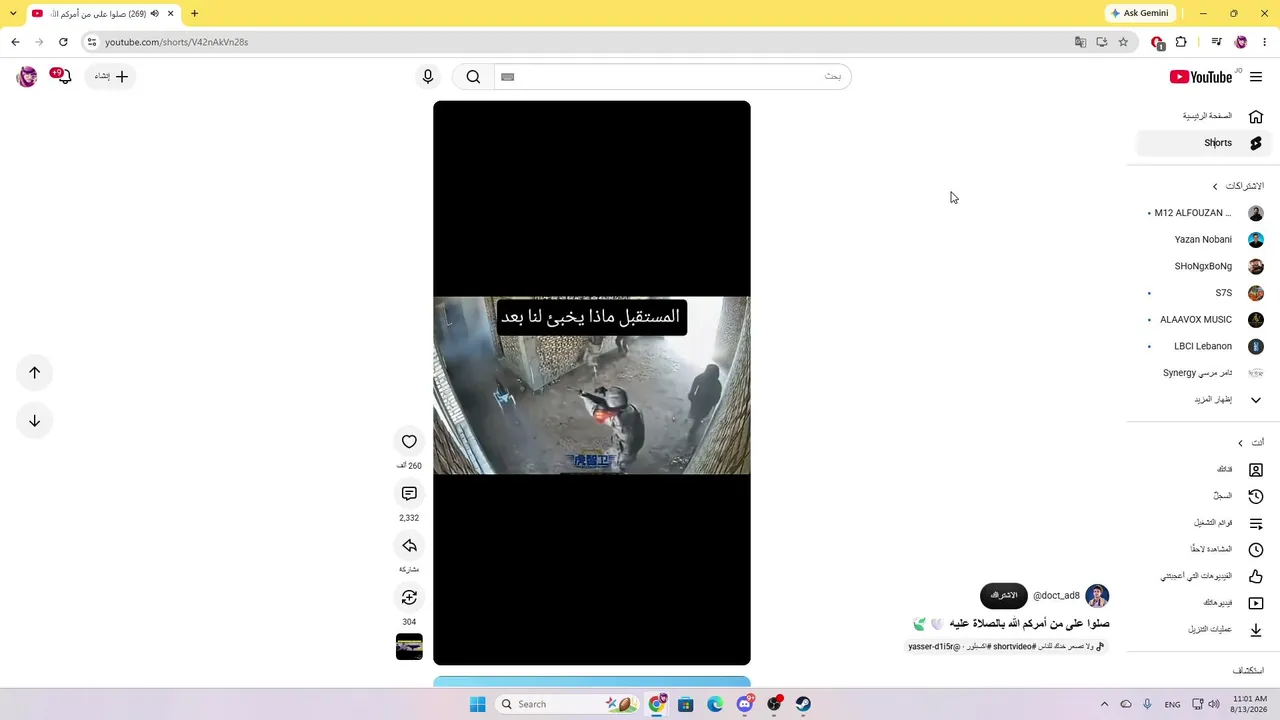Open Microsoft Edge from the taskbar
The width and height of the screenshot is (1280, 720).
715,704
